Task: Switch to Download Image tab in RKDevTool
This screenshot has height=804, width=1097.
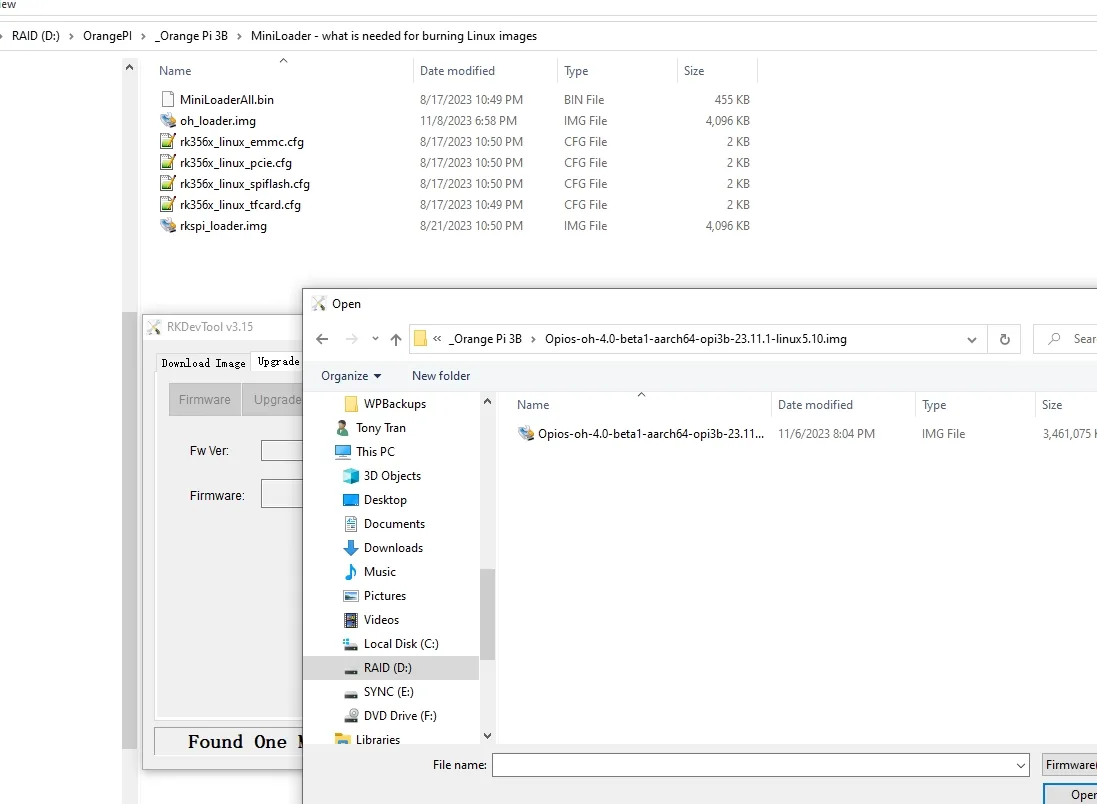Action: pos(203,362)
